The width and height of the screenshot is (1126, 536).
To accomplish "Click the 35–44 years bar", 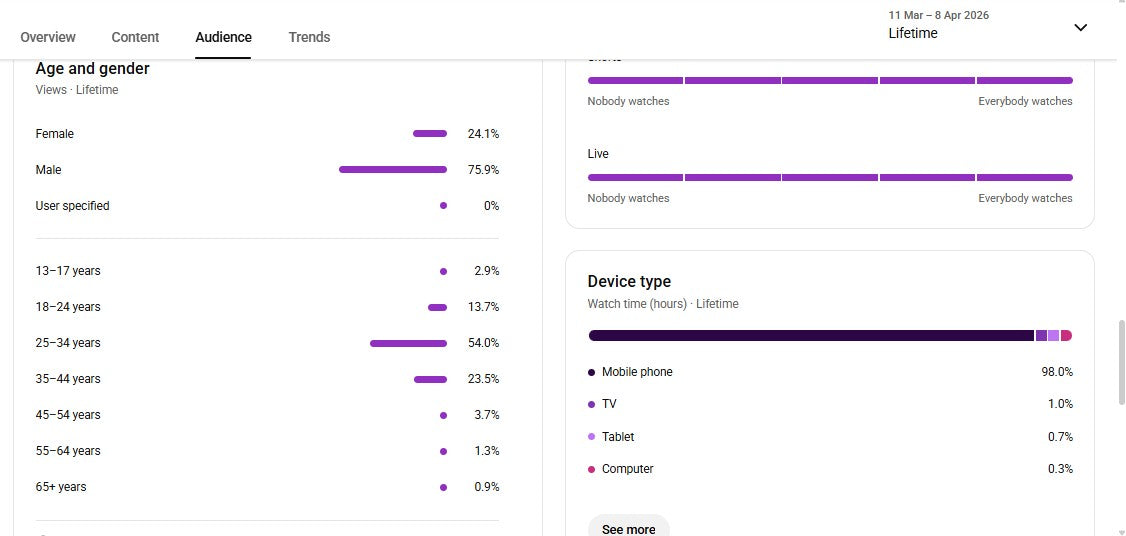I will pyautogui.click(x=430, y=379).
